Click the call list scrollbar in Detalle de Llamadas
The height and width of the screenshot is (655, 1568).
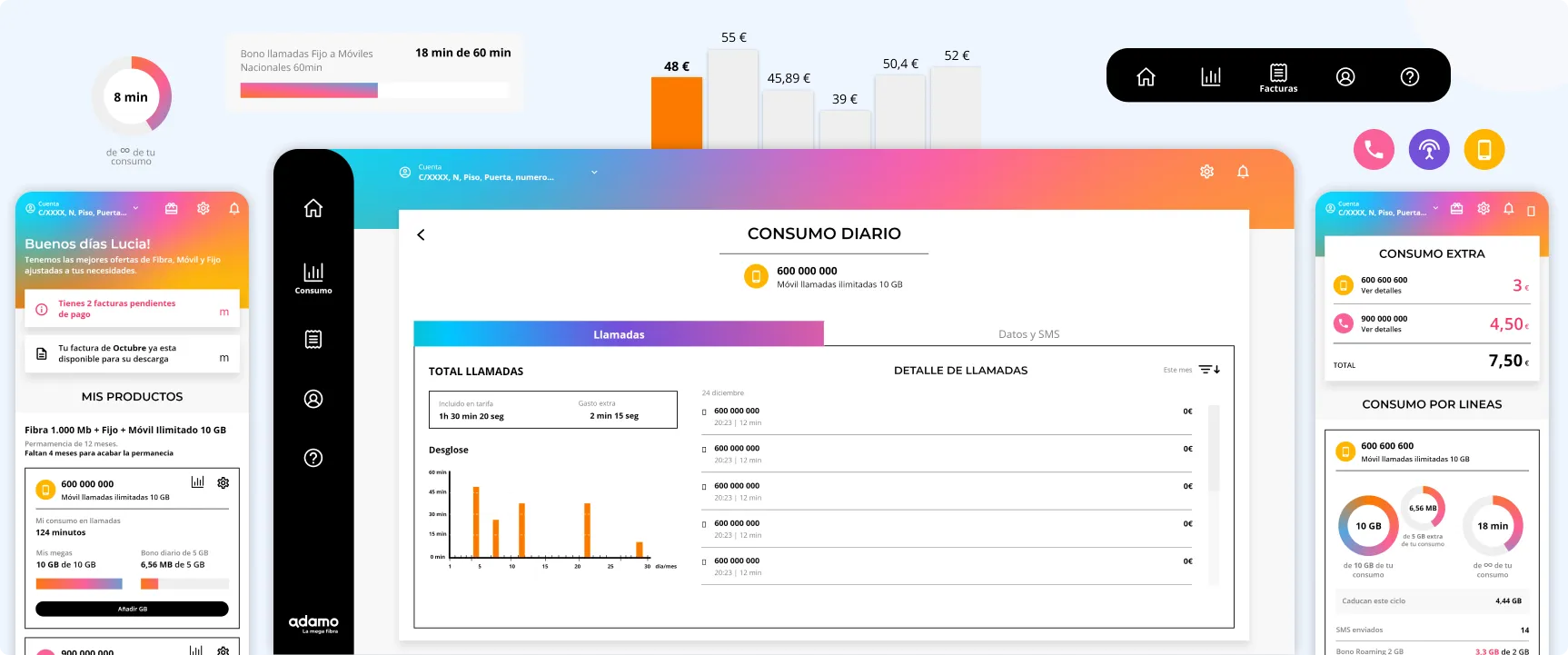[x=1214, y=449]
